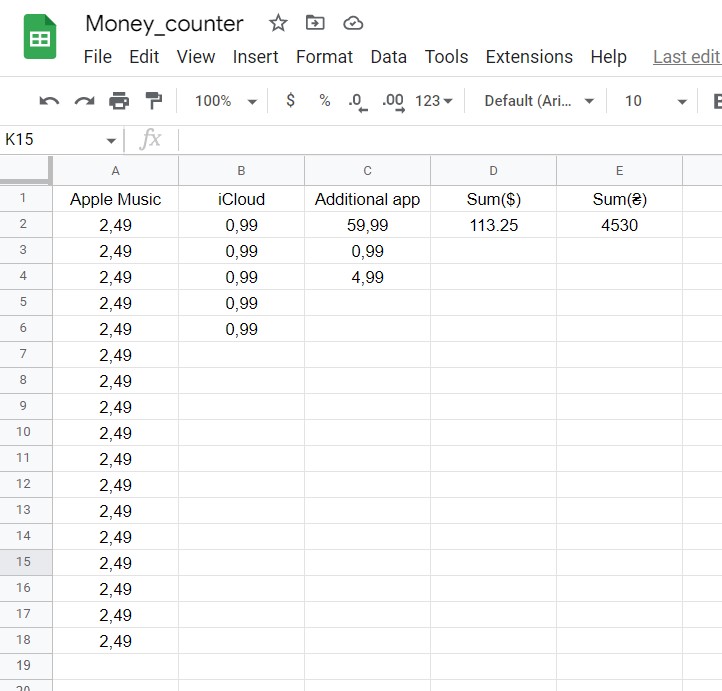This screenshot has width=722, height=691.
Task: Select the iCloud header cell
Action: tap(241, 199)
